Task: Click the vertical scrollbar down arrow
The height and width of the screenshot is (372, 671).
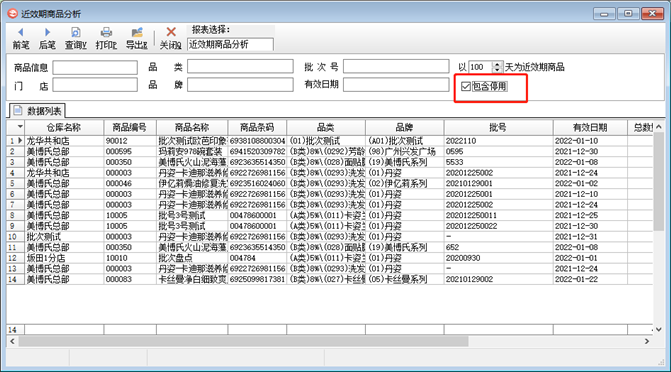Action: [659, 329]
